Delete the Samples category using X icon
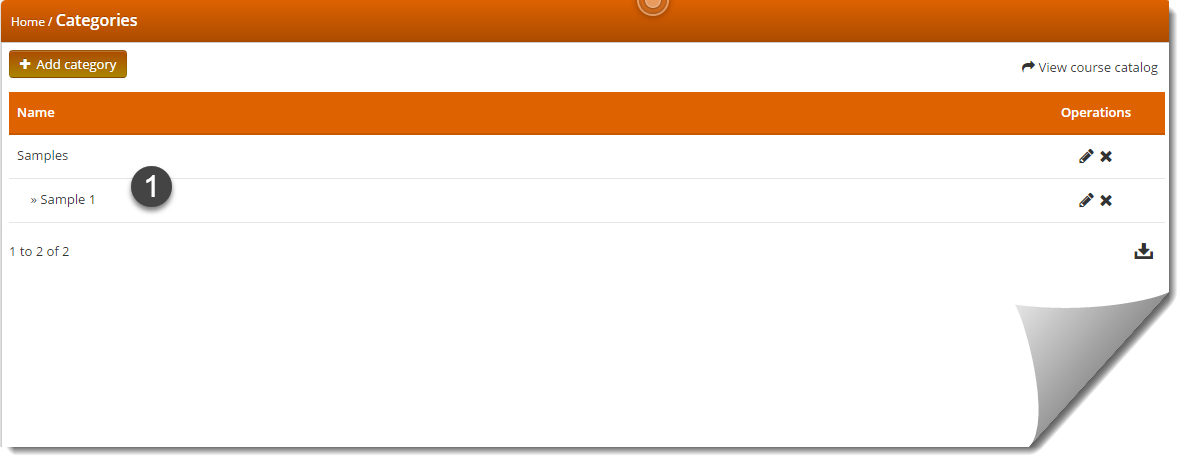 coord(1106,156)
